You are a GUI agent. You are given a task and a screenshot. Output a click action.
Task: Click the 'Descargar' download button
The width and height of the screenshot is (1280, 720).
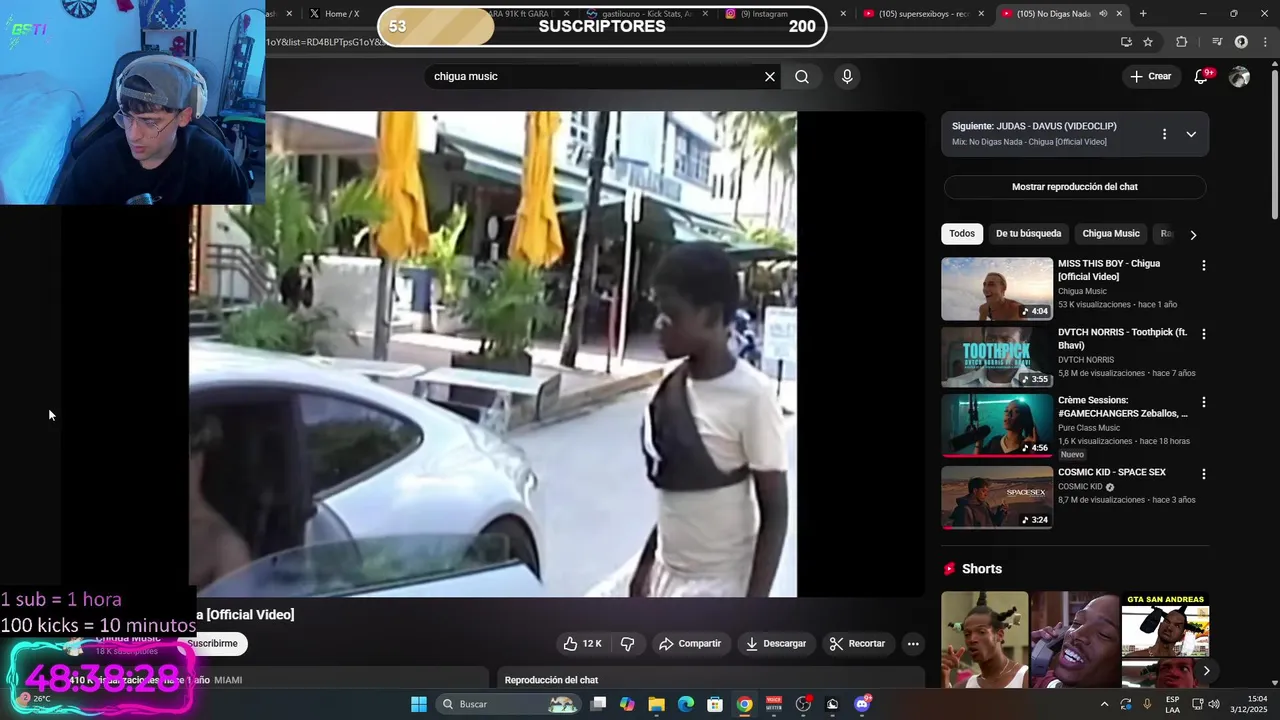coord(776,644)
